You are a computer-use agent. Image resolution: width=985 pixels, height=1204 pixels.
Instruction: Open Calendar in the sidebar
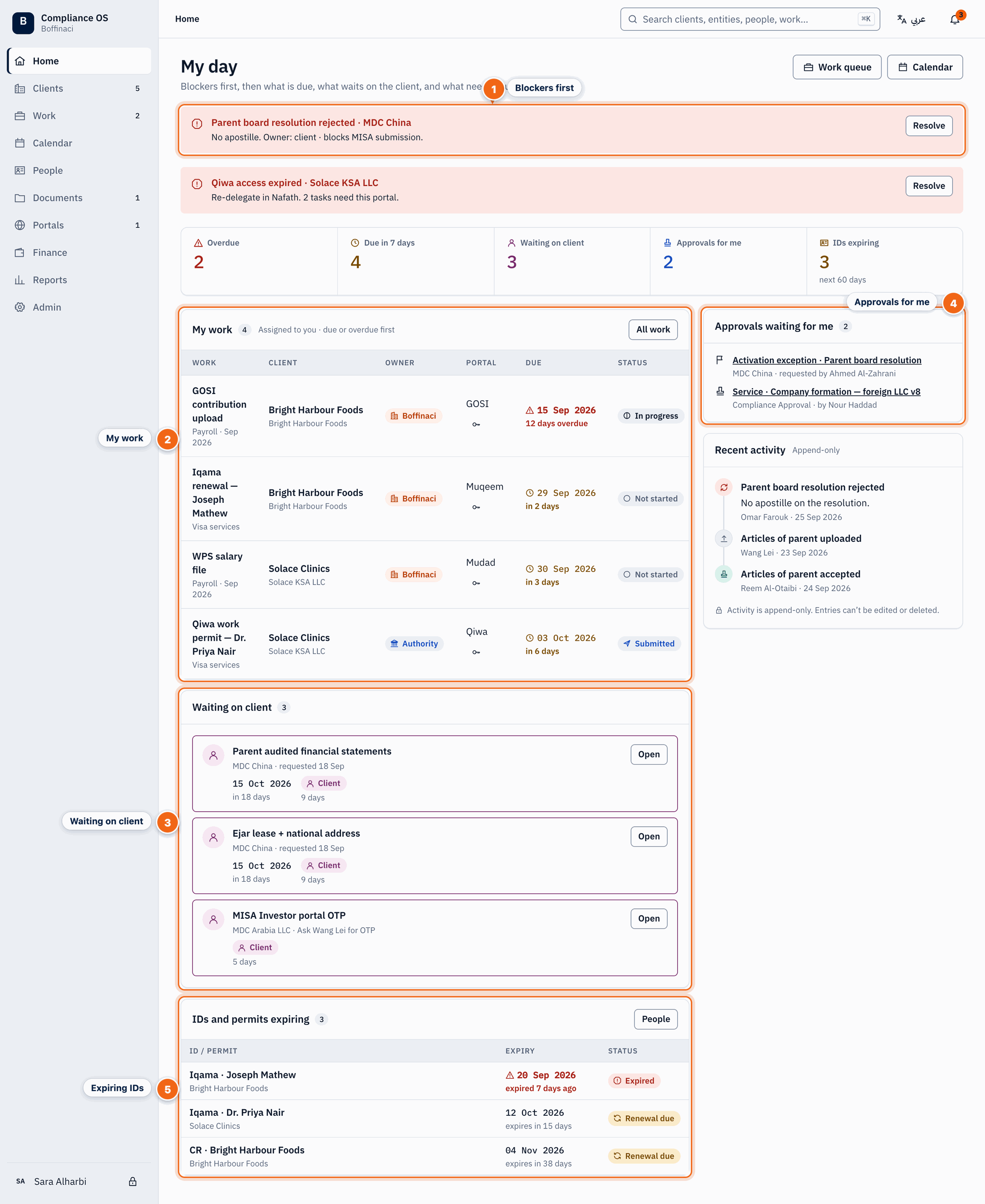click(80, 143)
